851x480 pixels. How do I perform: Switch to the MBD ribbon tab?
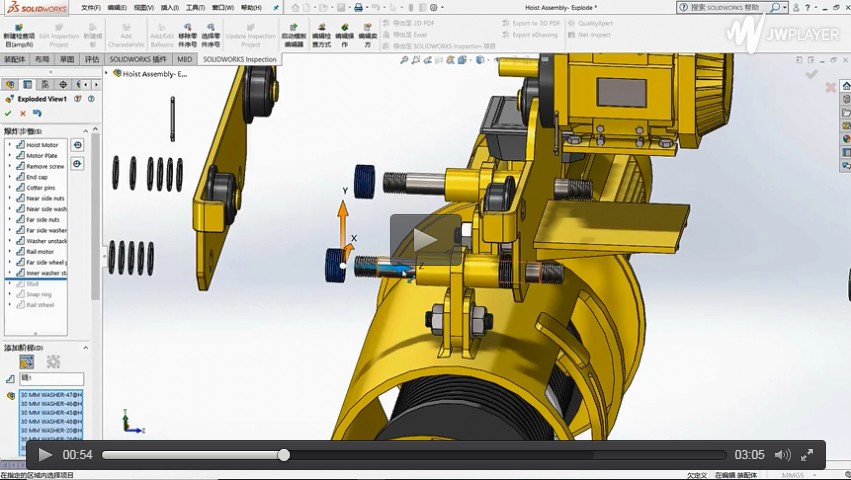pyautogui.click(x=185, y=59)
